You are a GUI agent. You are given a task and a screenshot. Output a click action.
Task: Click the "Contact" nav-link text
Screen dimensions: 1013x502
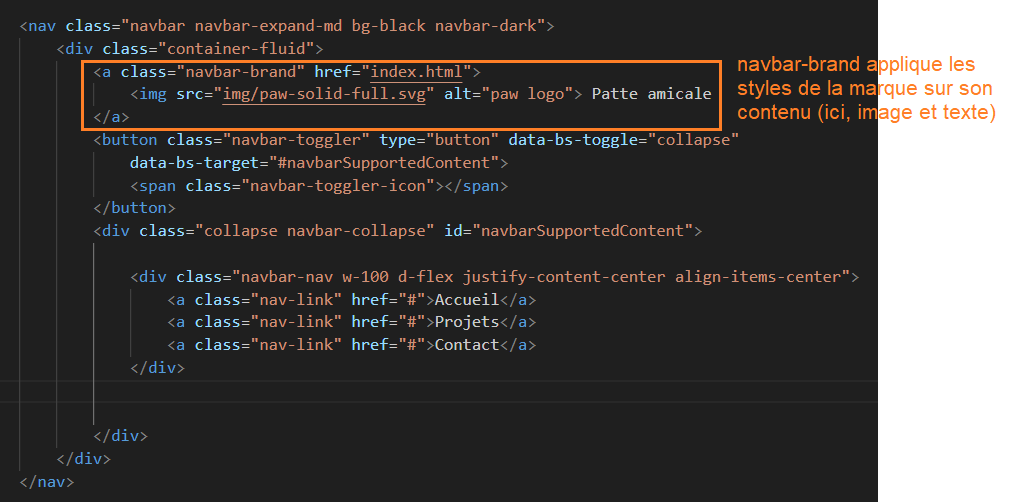(468, 345)
